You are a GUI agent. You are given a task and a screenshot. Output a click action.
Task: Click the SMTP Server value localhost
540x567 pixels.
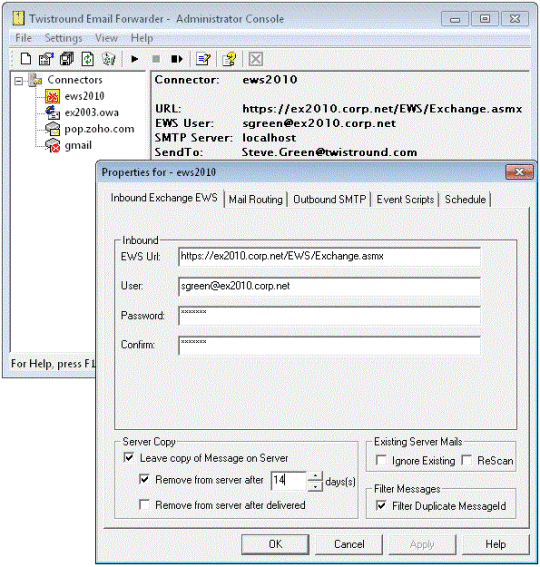point(269,138)
